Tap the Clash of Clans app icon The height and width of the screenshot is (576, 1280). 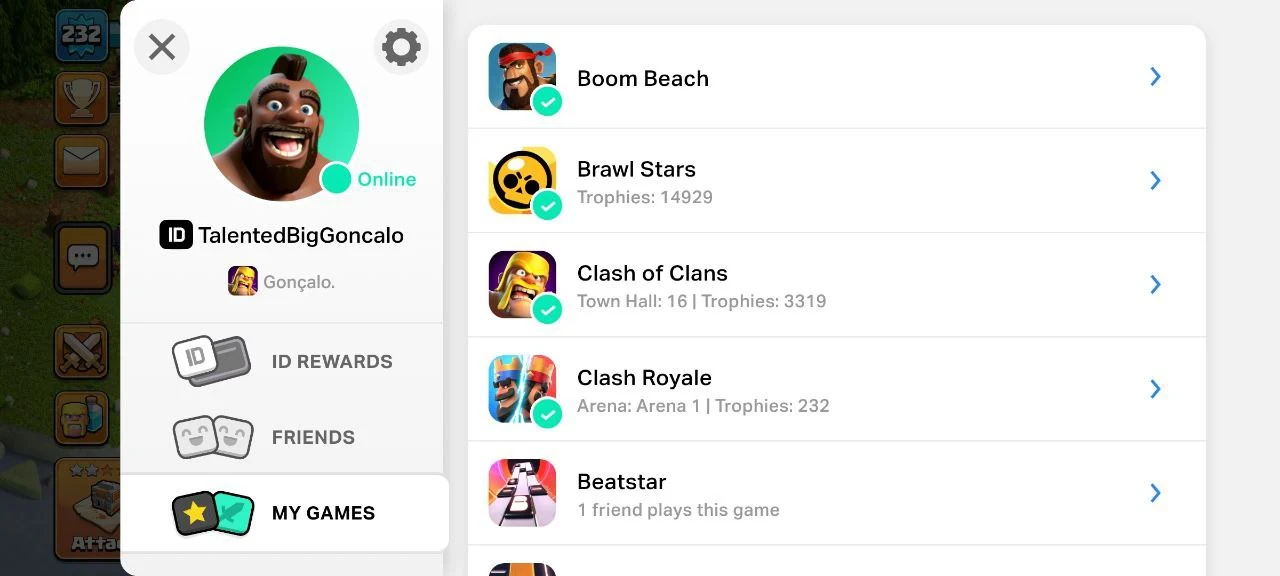tap(522, 285)
